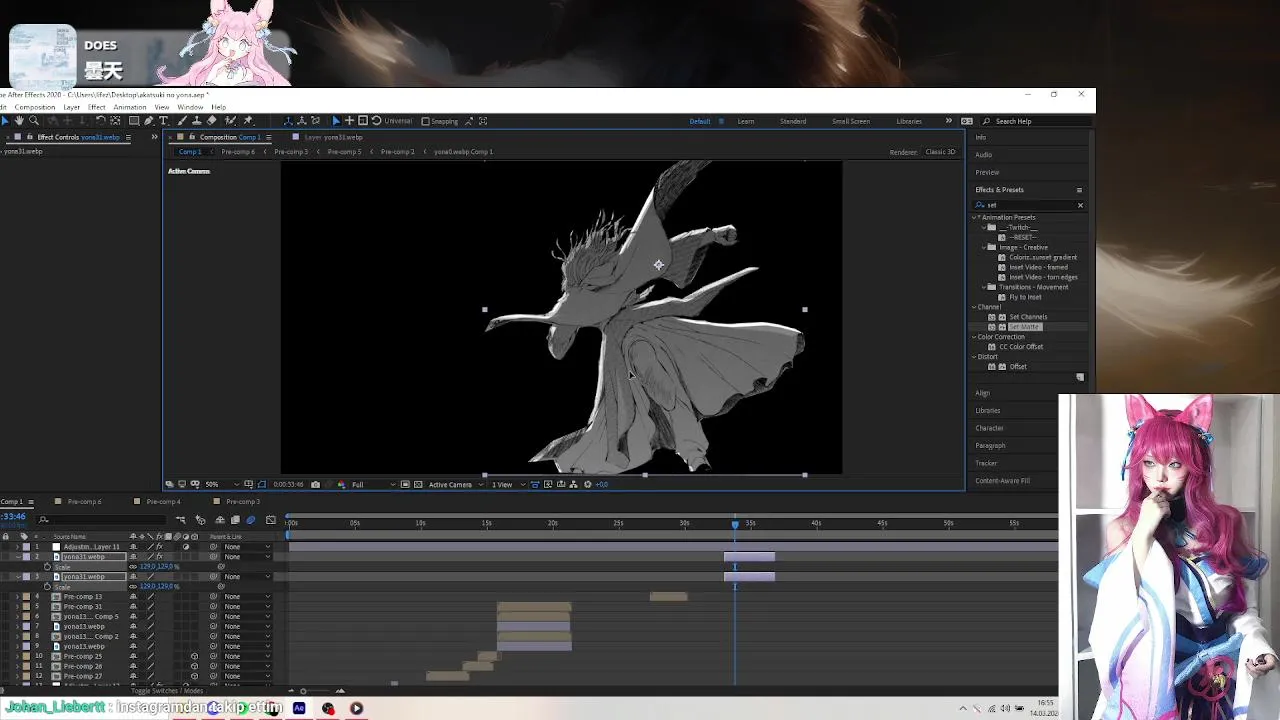This screenshot has height=720, width=1280.
Task: Click label color swatch of Adjustment Layer 11
Action: click(26, 547)
